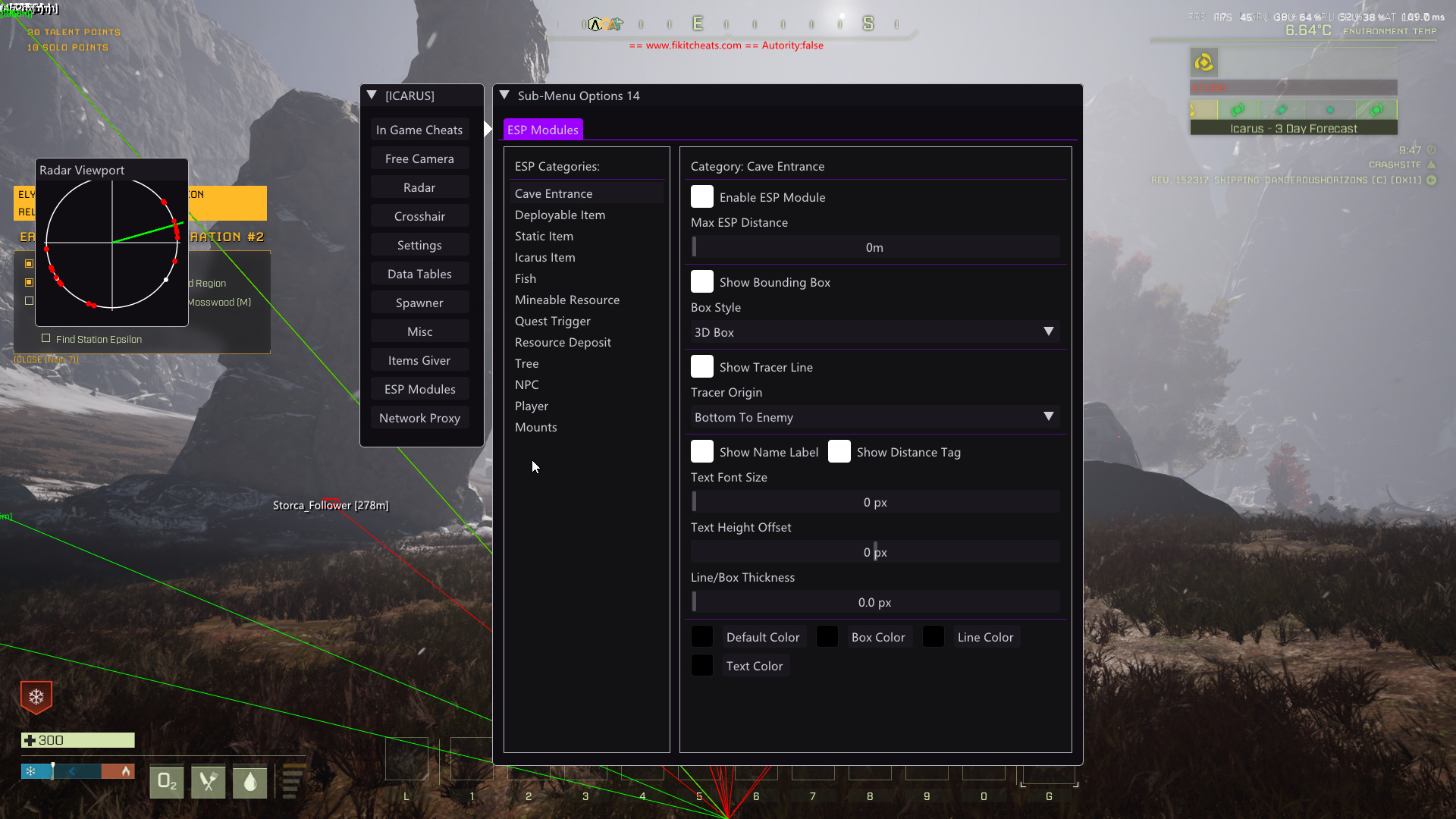Open the Crosshair menu
The height and width of the screenshot is (819, 1456).
(x=419, y=216)
